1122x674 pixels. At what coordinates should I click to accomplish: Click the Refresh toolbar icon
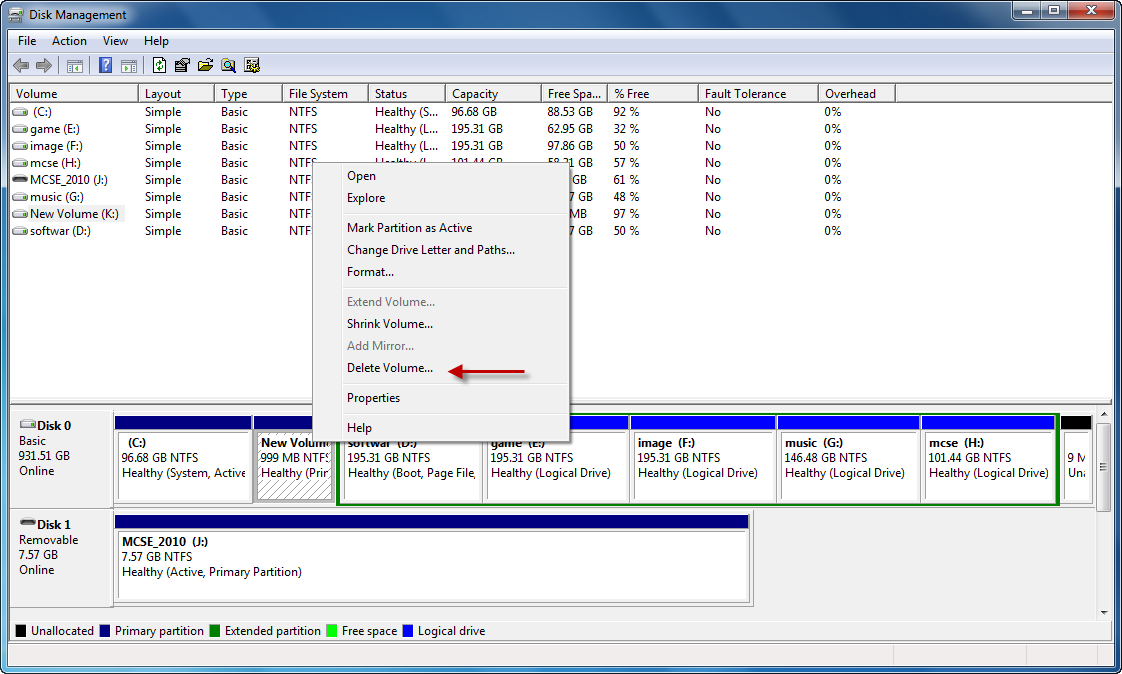pyautogui.click(x=159, y=66)
